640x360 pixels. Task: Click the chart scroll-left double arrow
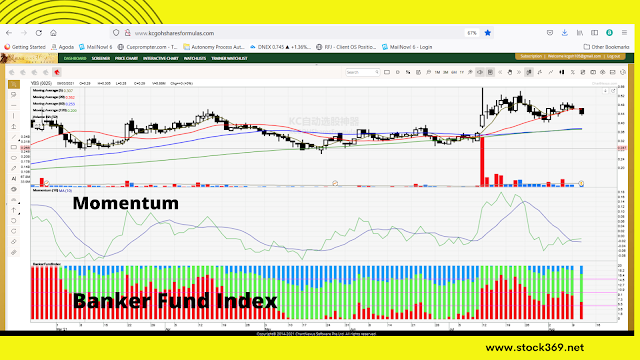pyautogui.click(x=500, y=72)
